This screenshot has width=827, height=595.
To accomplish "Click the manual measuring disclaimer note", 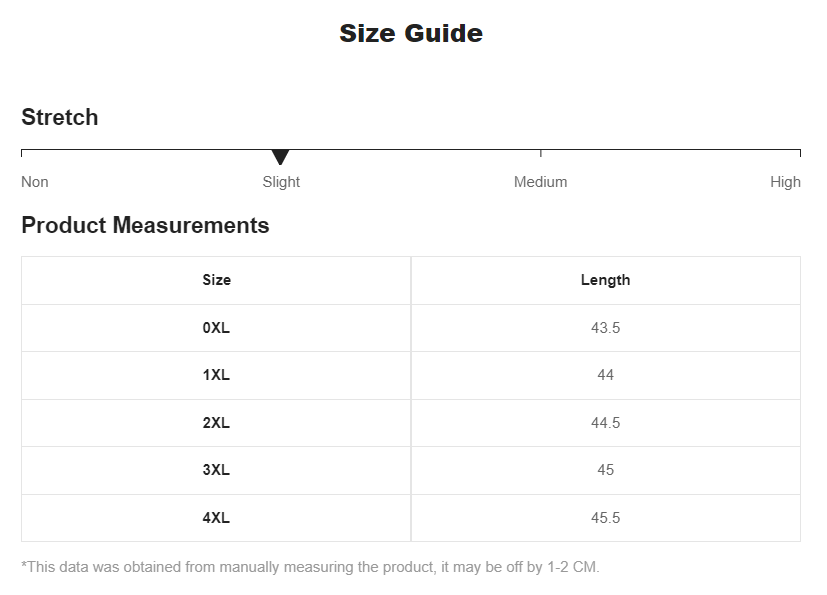I will [310, 567].
